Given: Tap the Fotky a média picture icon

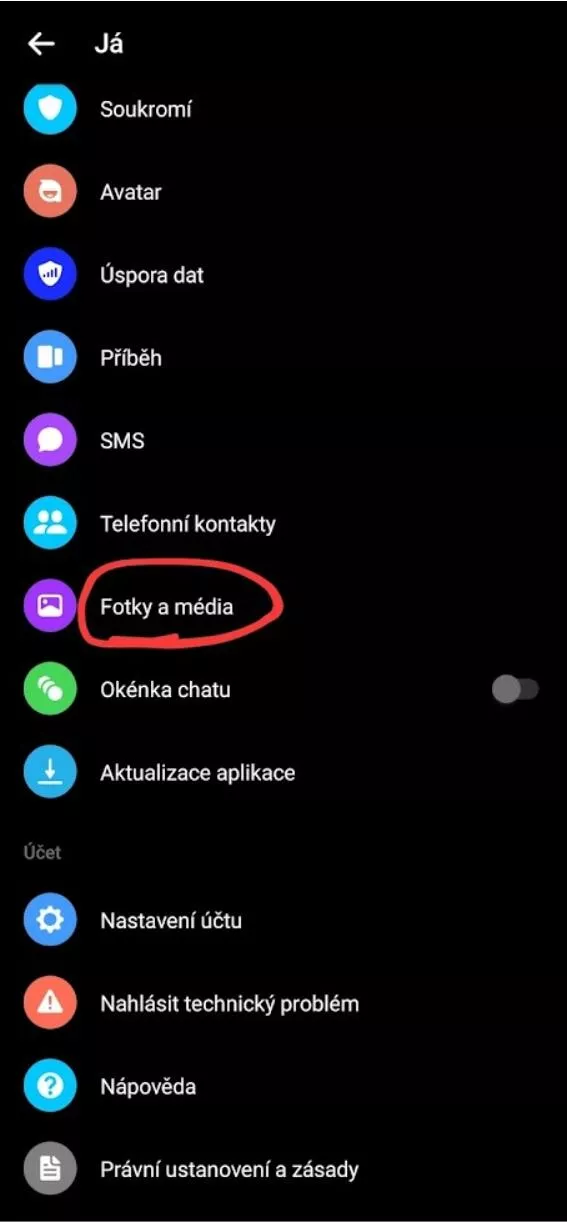Looking at the screenshot, I should click(50, 606).
